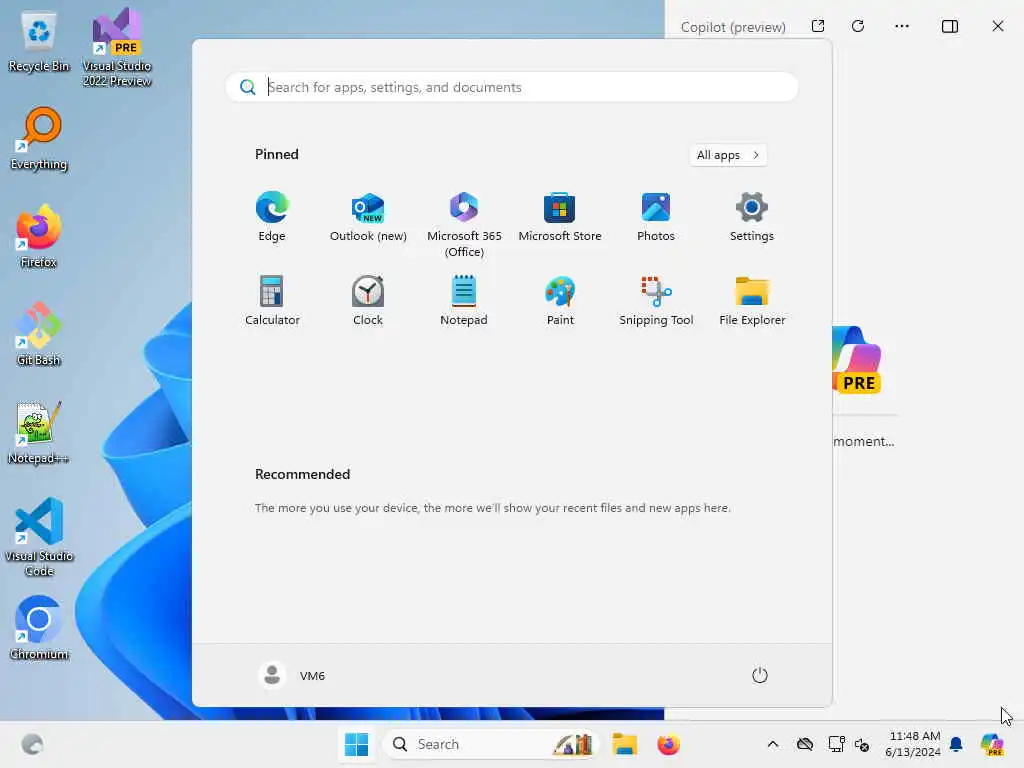Refresh the Copilot pane
Screen dimensions: 1024x768
pyautogui.click(x=858, y=26)
